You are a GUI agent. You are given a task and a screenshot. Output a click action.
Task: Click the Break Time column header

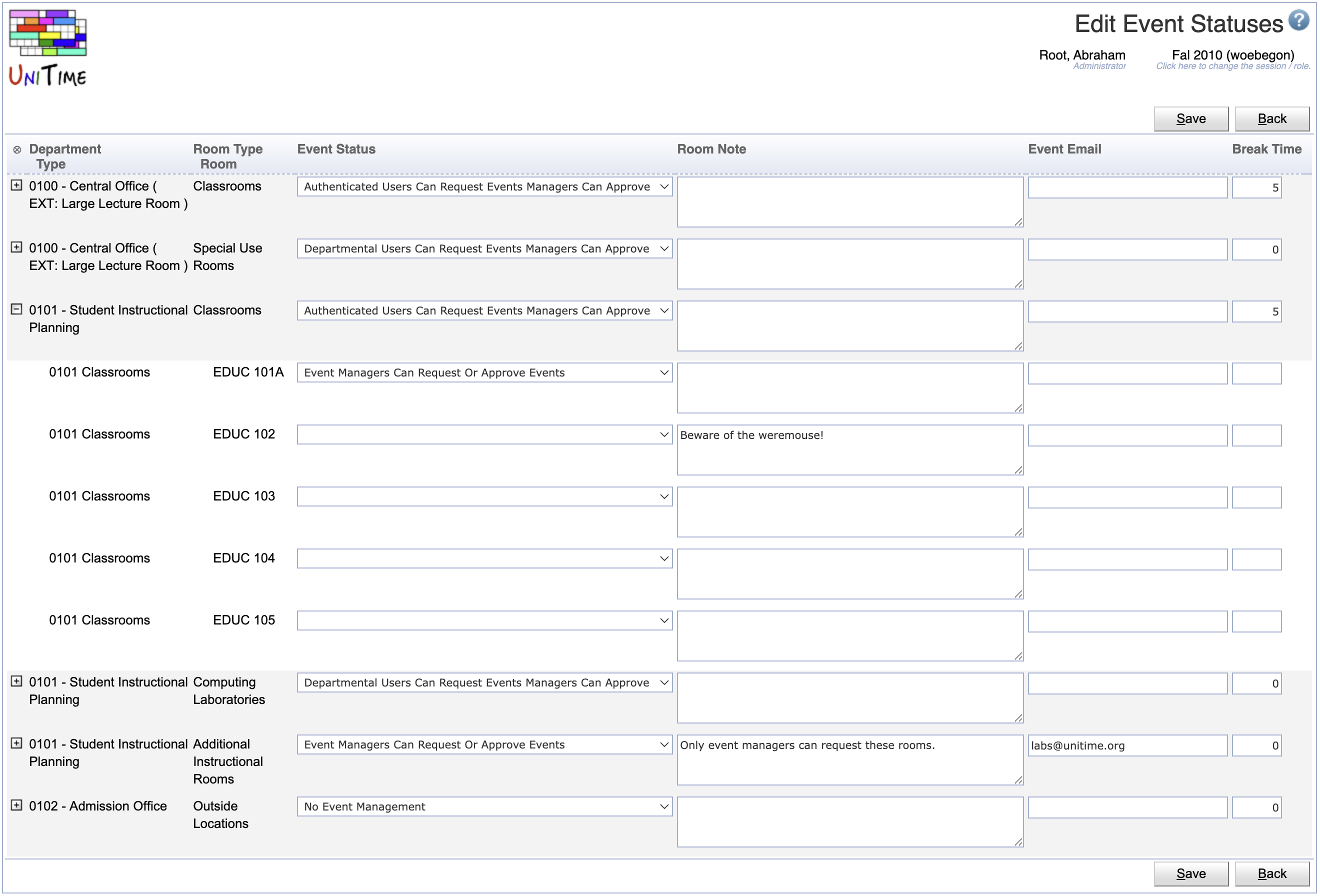(x=1266, y=149)
